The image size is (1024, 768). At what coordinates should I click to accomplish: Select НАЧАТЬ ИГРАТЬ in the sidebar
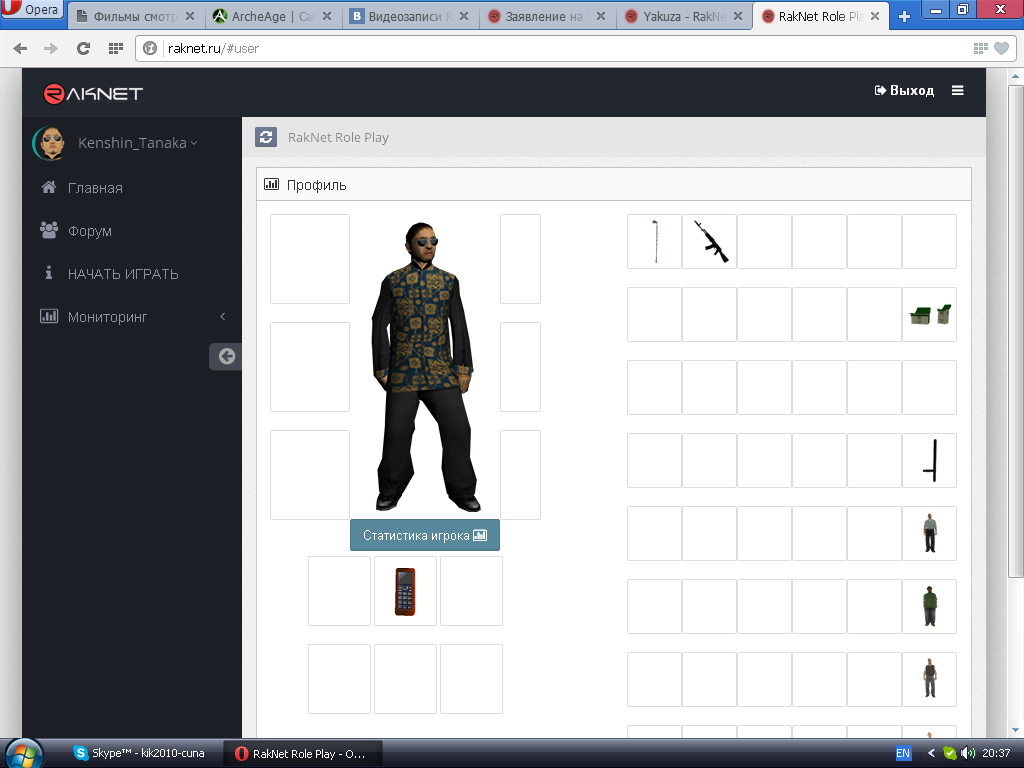[123, 274]
